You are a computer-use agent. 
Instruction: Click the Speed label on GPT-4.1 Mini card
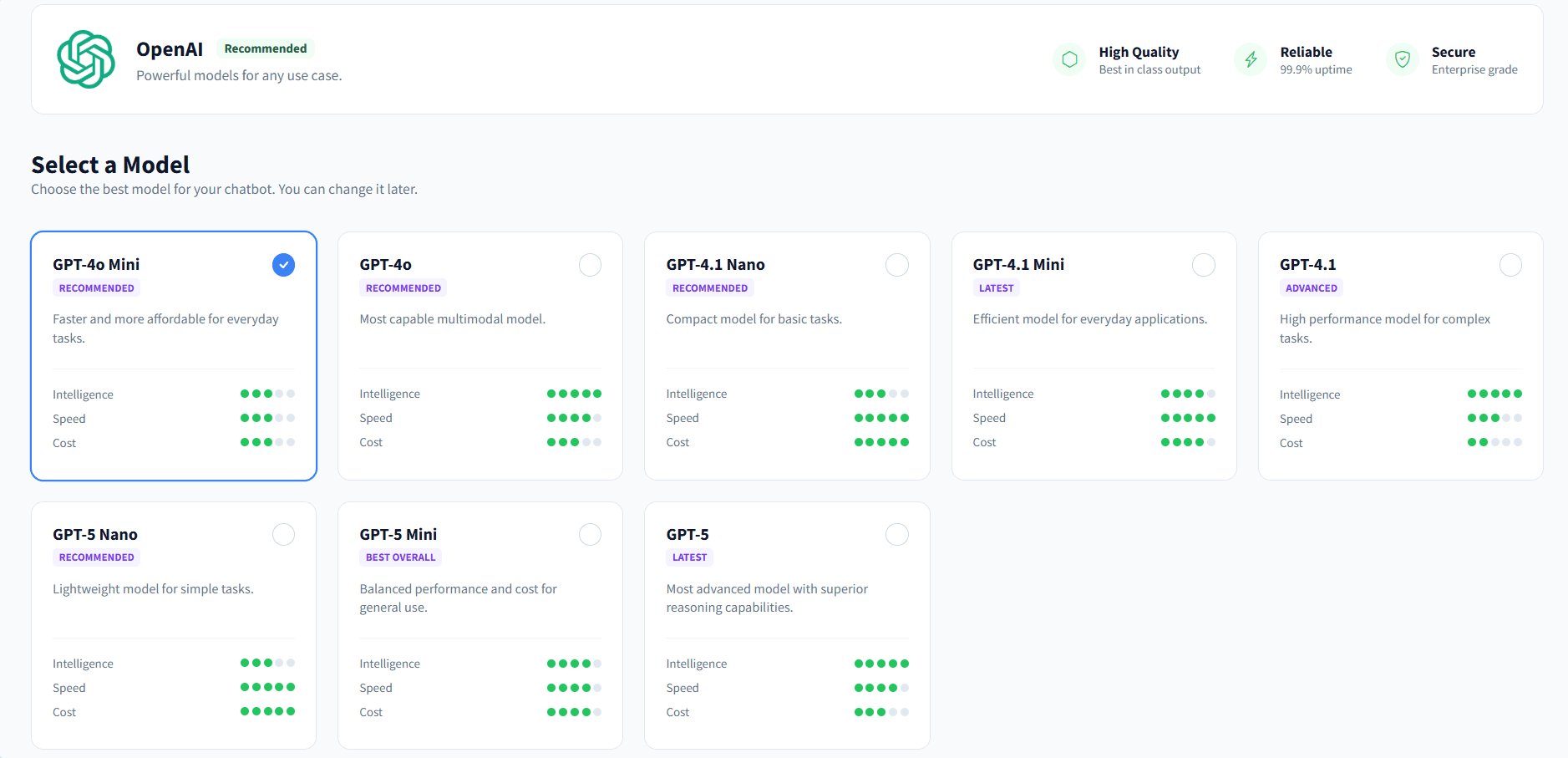989,418
